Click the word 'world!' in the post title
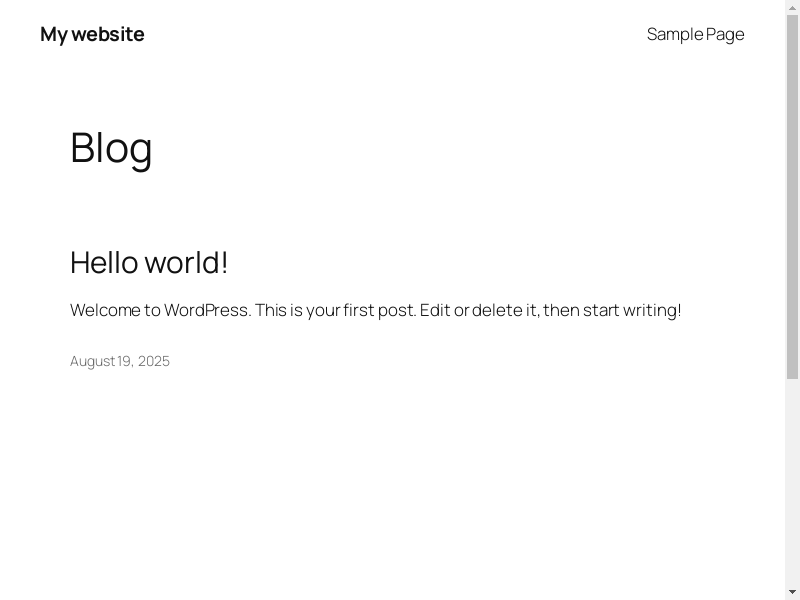800x600 pixels. [187, 262]
